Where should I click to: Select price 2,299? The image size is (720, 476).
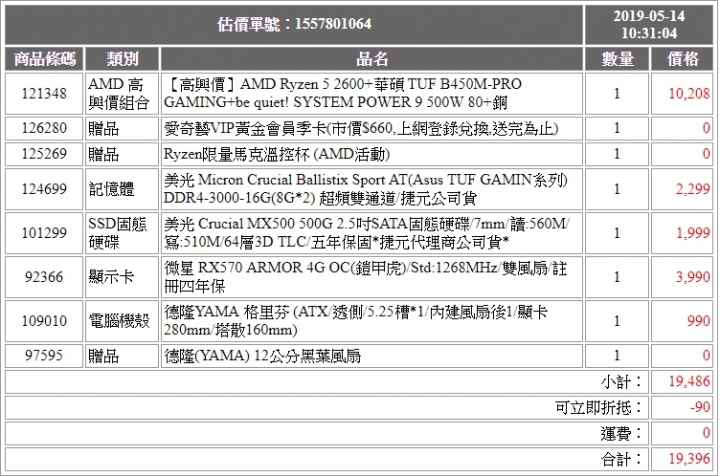point(692,189)
